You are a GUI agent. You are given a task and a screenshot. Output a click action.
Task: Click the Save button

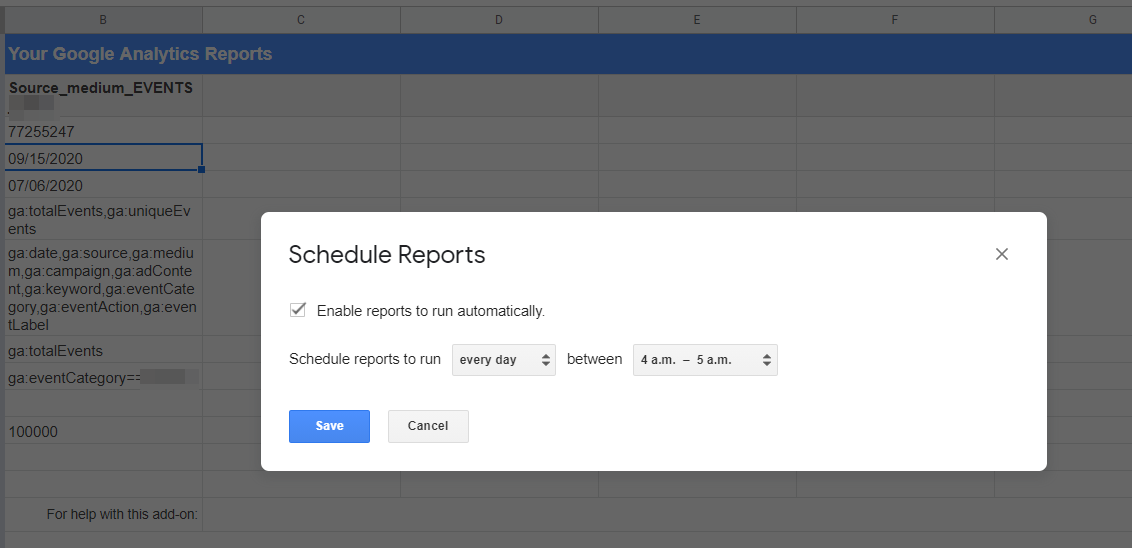click(x=329, y=426)
